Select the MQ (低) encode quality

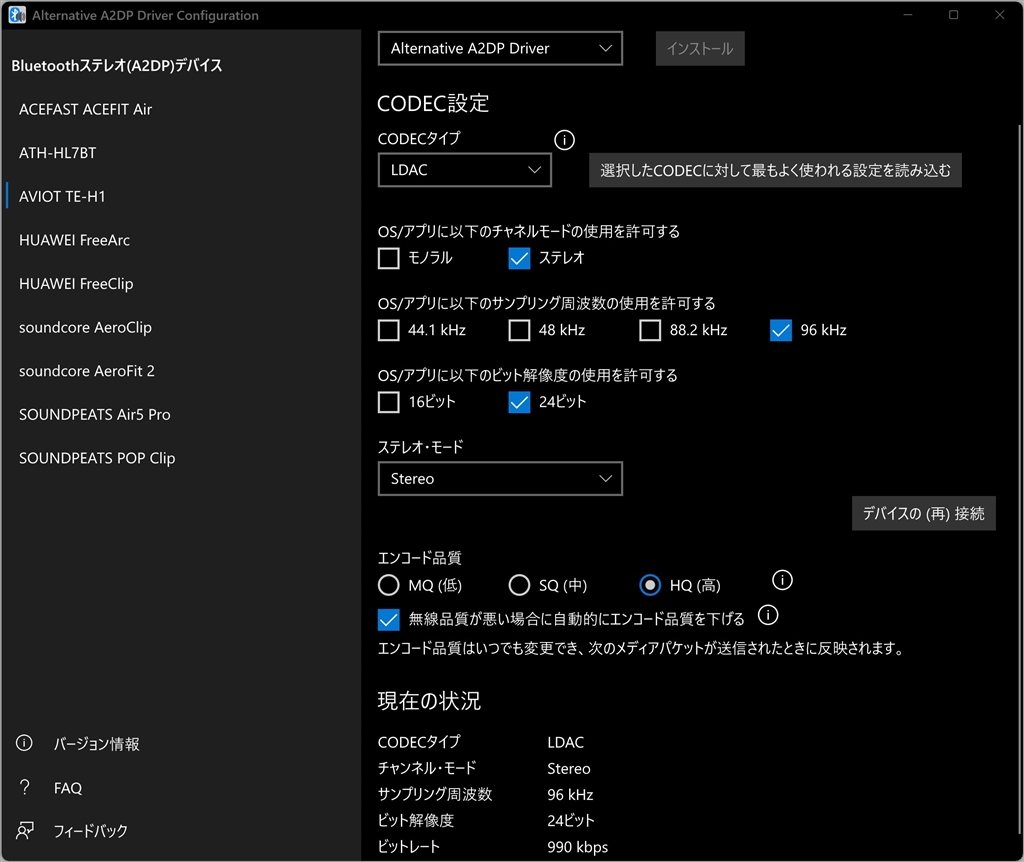[x=389, y=585]
